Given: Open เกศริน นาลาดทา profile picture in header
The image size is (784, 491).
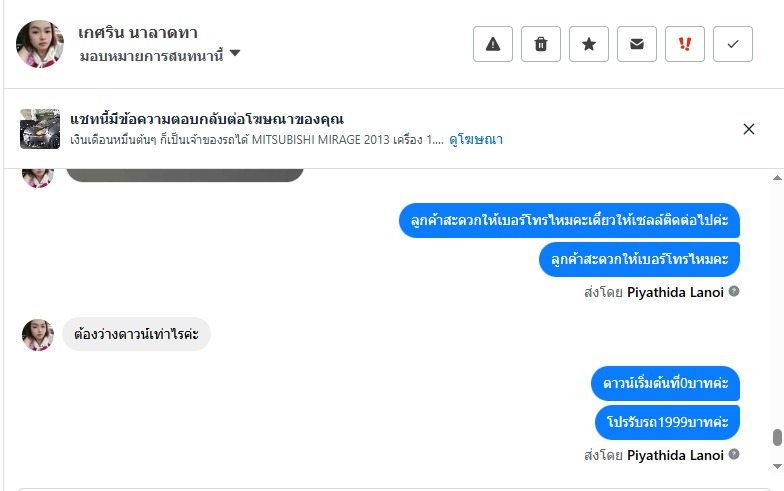Looking at the screenshot, I should click(40, 44).
